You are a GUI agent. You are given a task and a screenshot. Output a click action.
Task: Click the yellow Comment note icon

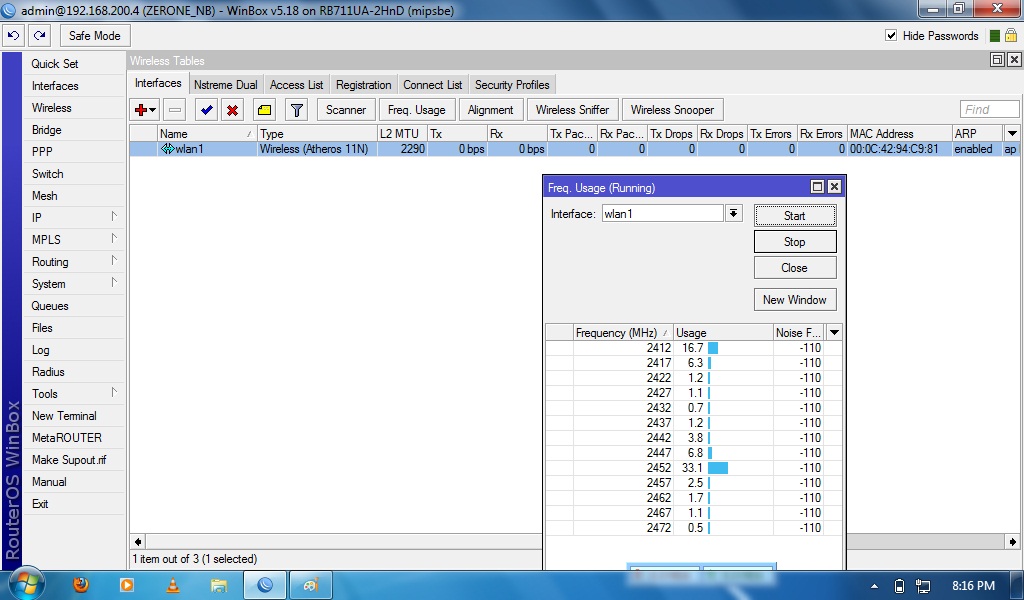[x=264, y=110]
